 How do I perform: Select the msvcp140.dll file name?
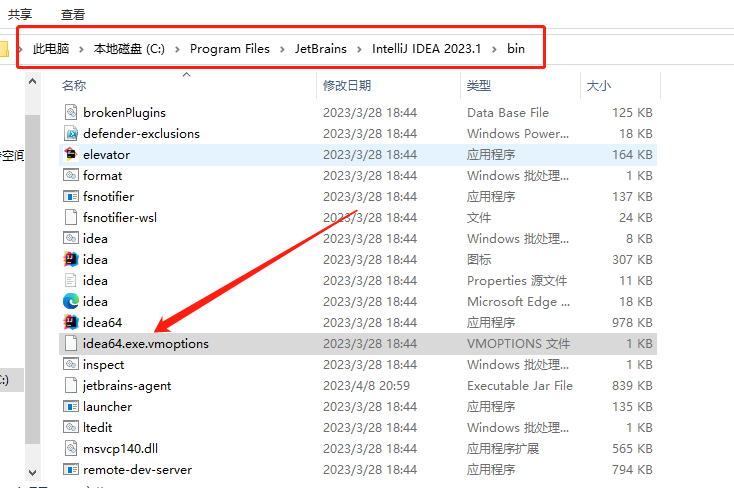coord(120,448)
